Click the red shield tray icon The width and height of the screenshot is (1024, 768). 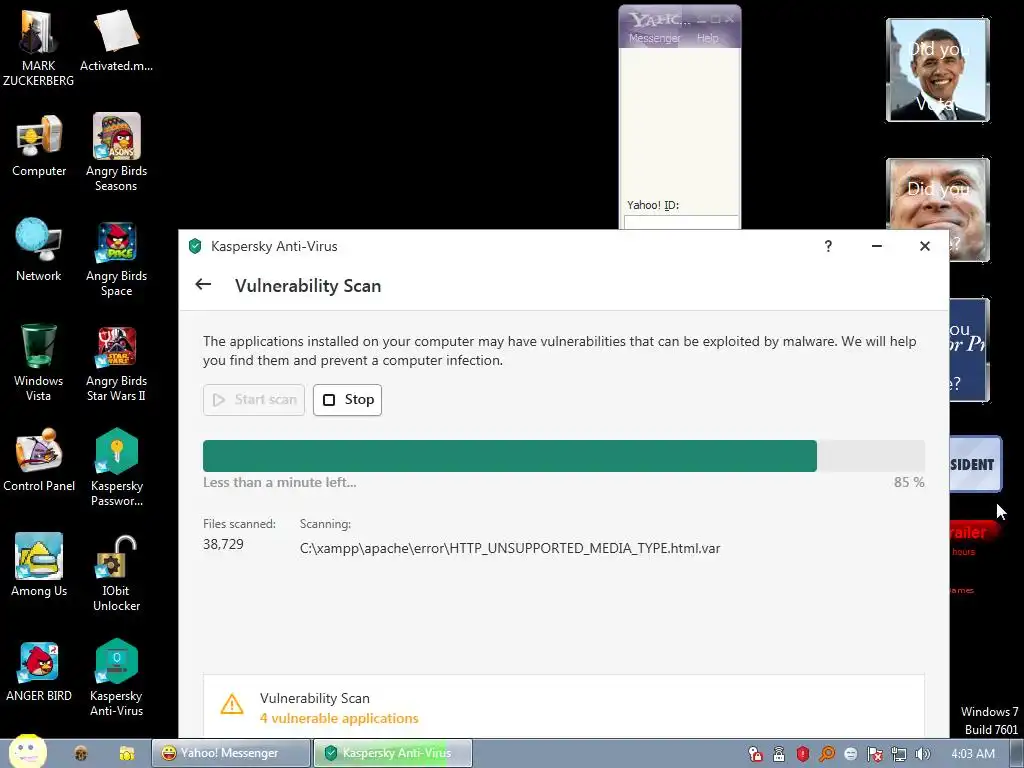(803, 754)
